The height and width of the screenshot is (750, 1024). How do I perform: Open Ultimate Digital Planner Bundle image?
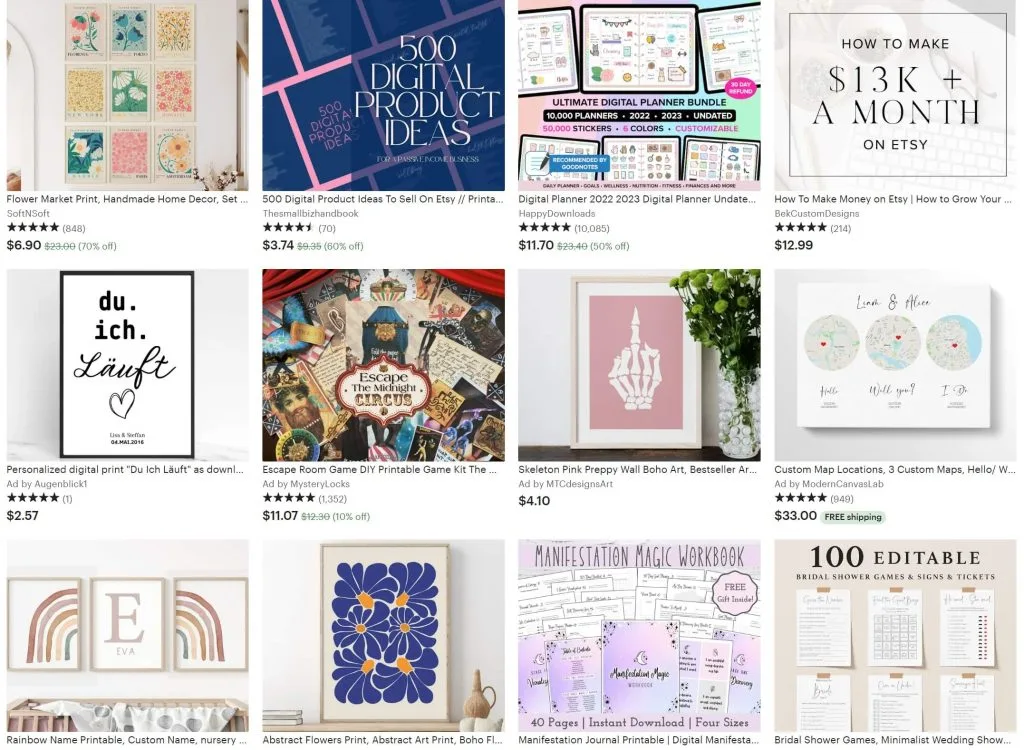(x=639, y=95)
